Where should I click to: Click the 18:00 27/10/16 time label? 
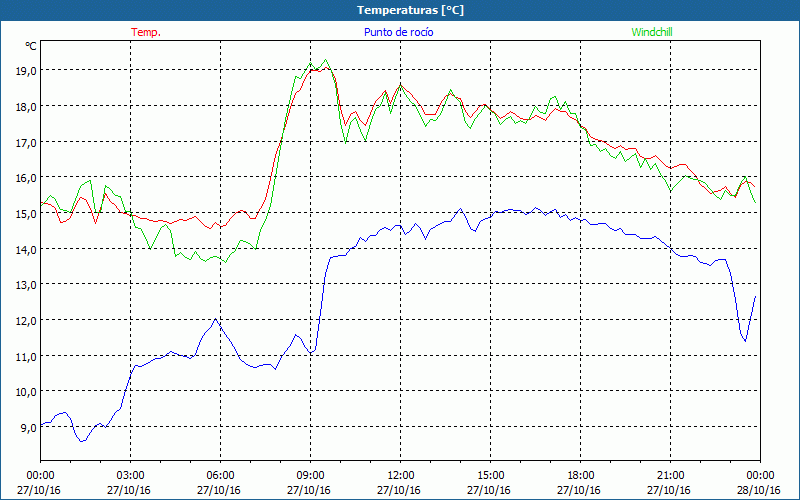tap(579, 483)
